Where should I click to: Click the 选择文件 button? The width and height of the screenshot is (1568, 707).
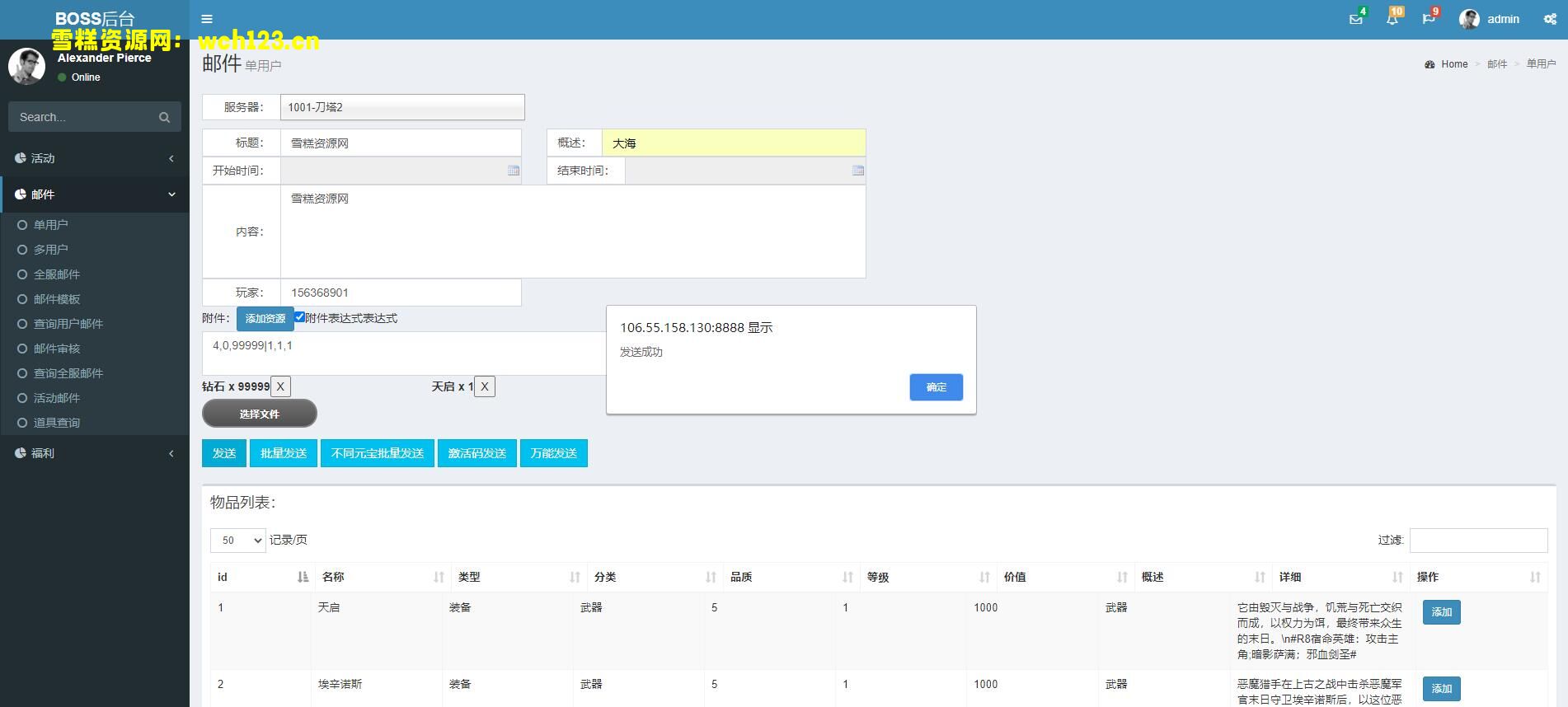pos(260,414)
